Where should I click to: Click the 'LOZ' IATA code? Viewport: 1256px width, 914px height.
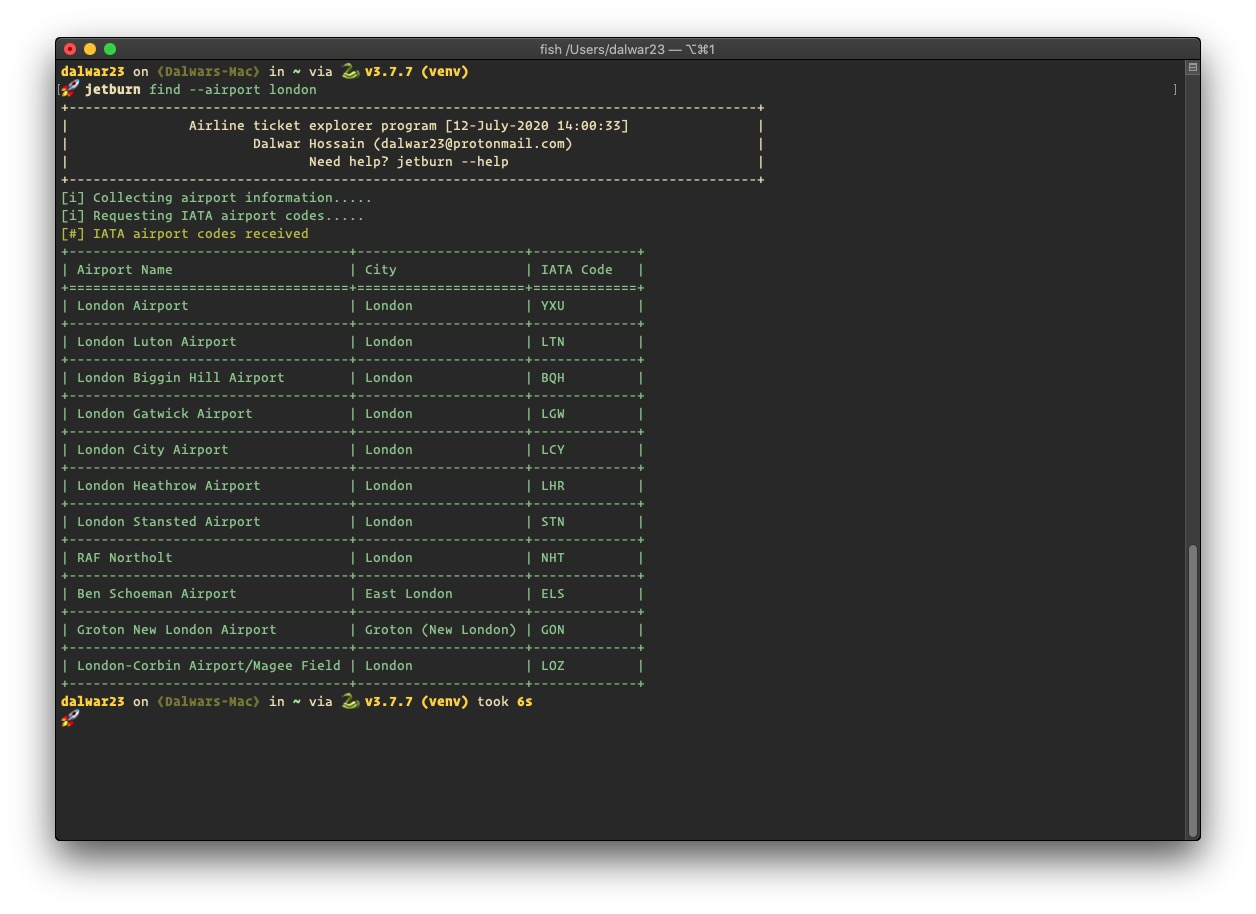(553, 665)
